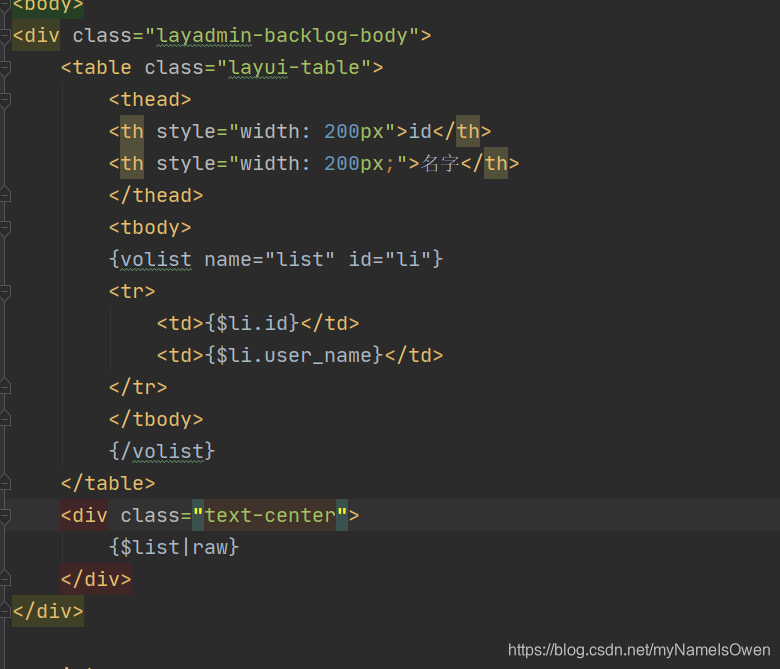This screenshot has height=669, width=780.
Task: Click the closing table tag text
Action: click(108, 483)
